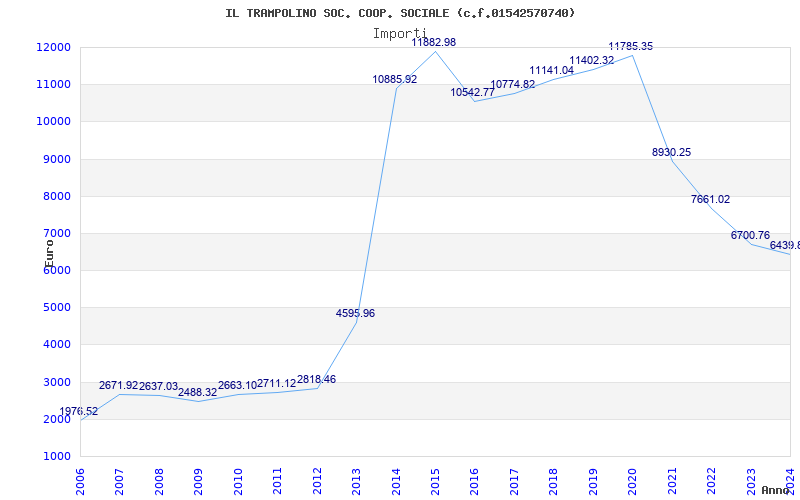Click the 8000 y-axis tick label
Image resolution: width=800 pixels, height=500 pixels.
56,196
